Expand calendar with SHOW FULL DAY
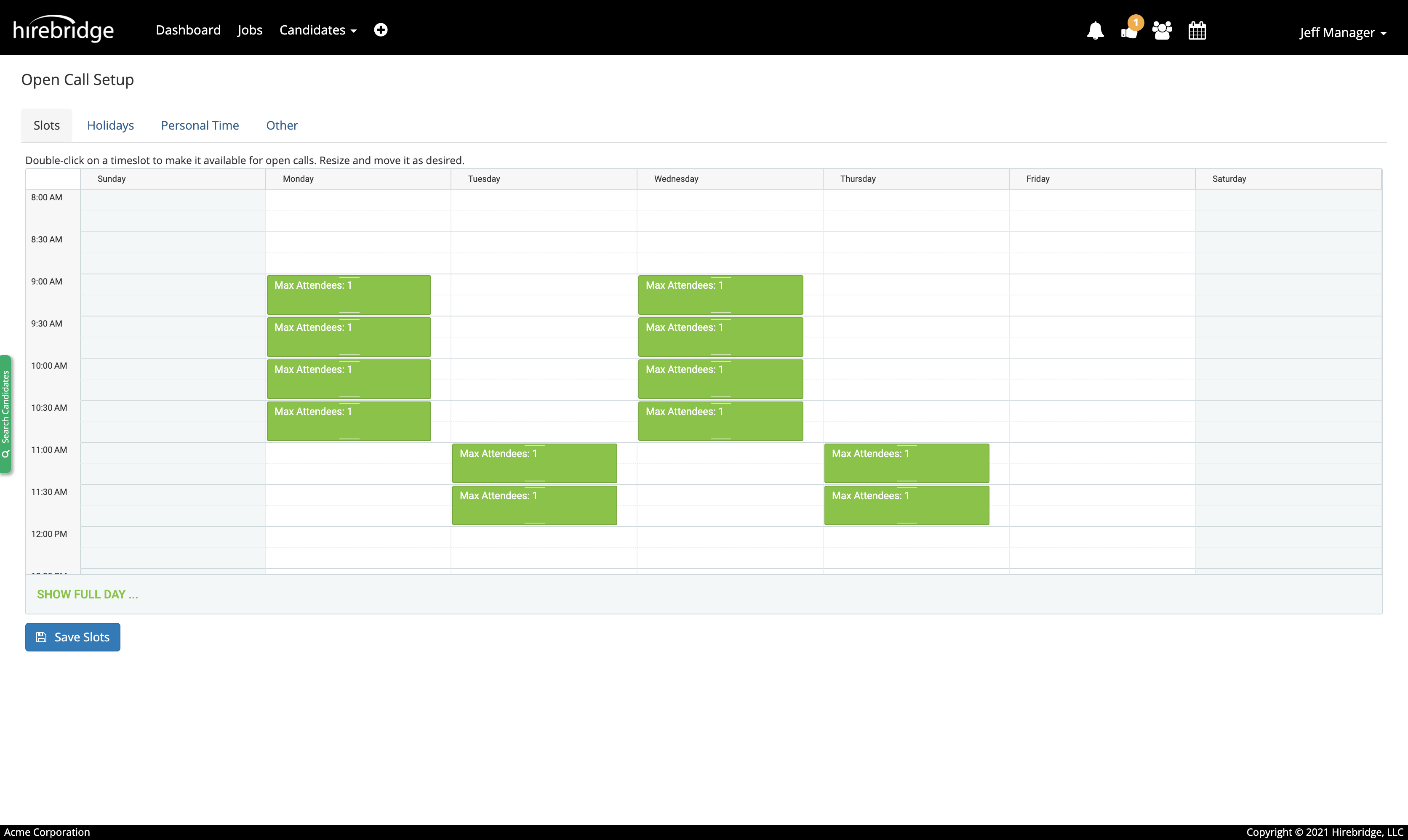1408x840 pixels. (x=87, y=594)
